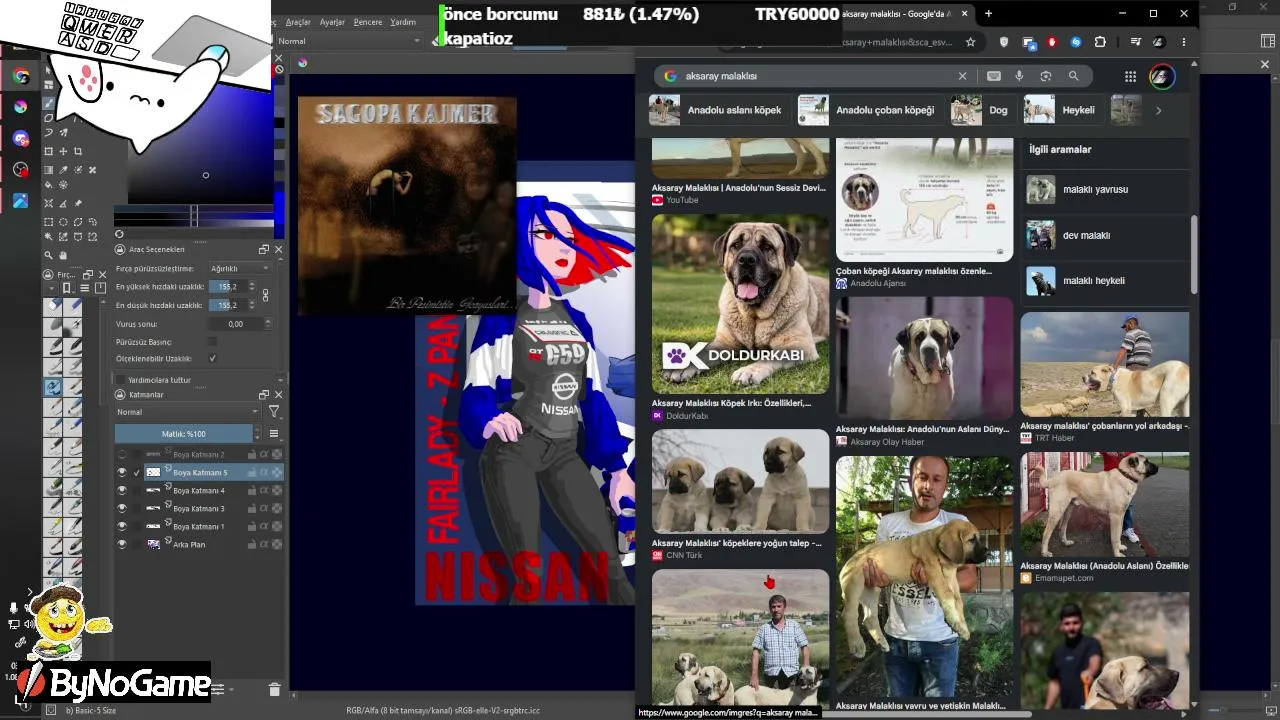Open layer filter funnel in Katmanlar panel
The width and height of the screenshot is (1280, 720).
274,412
